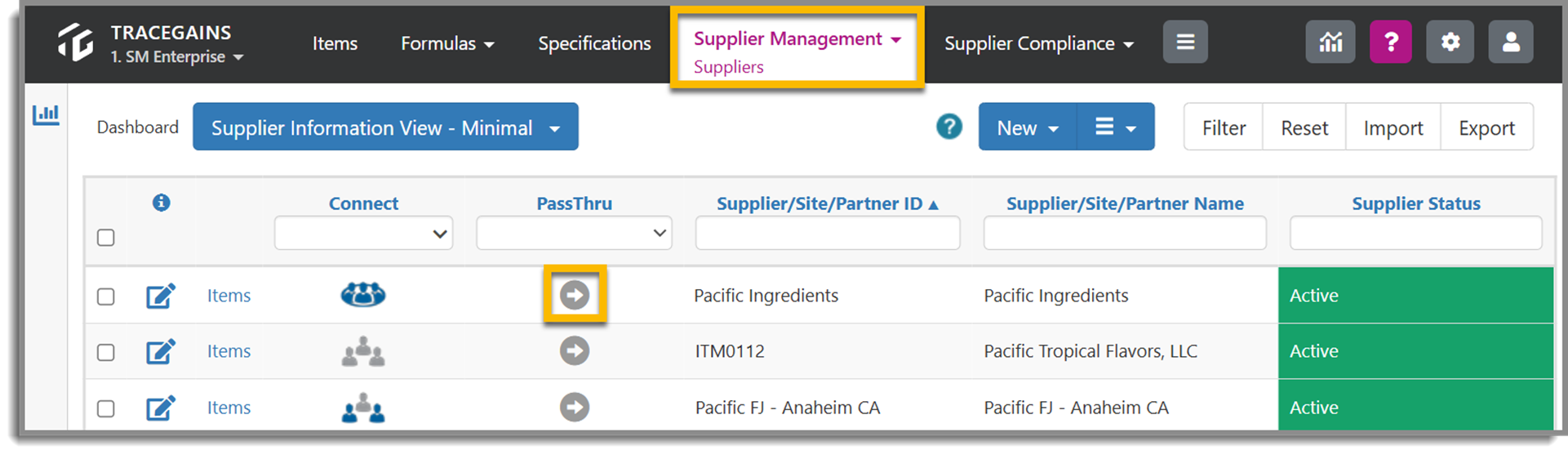This screenshot has height=455, width=1568.
Task: Click the Export button
Action: click(x=1486, y=127)
